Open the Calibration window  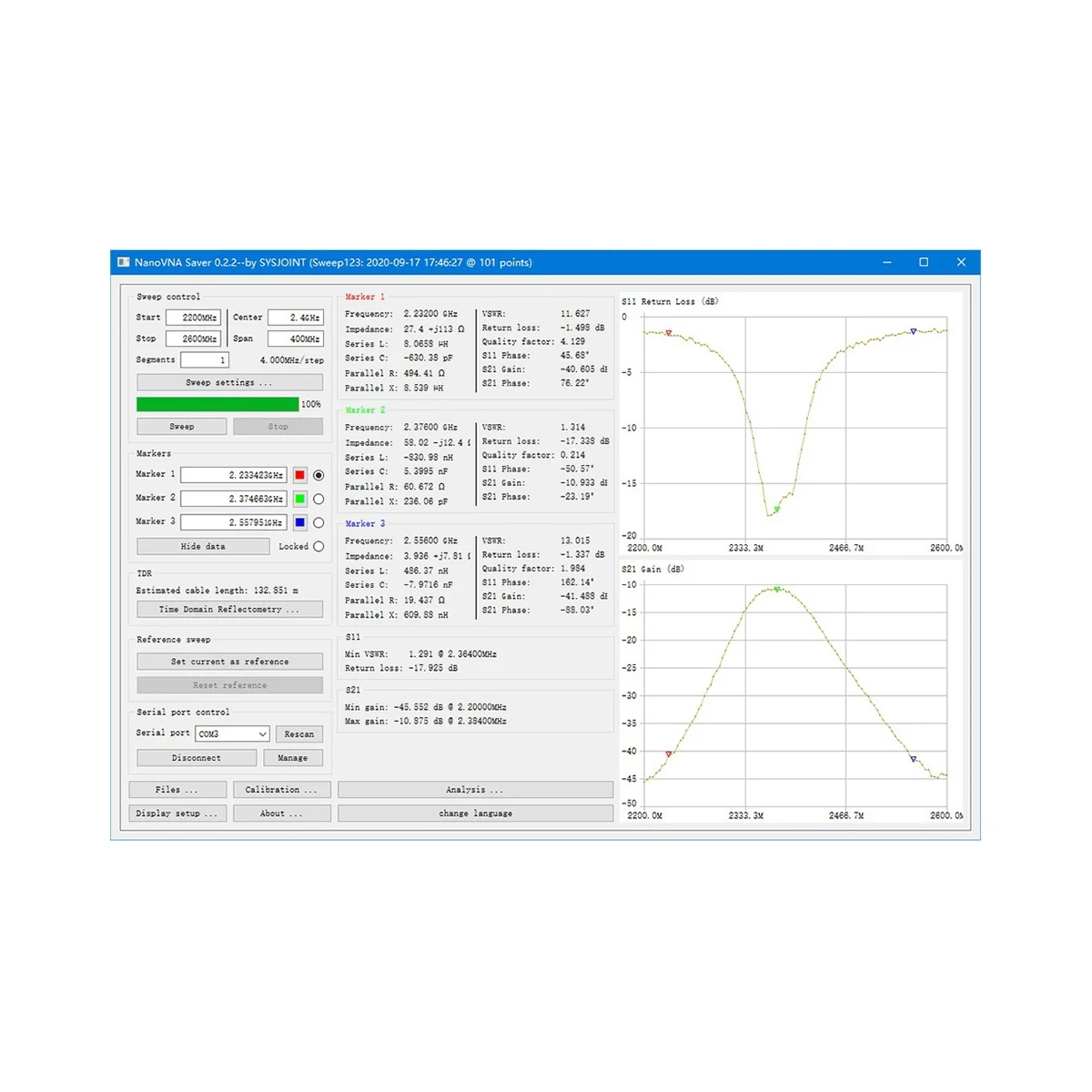(281, 790)
